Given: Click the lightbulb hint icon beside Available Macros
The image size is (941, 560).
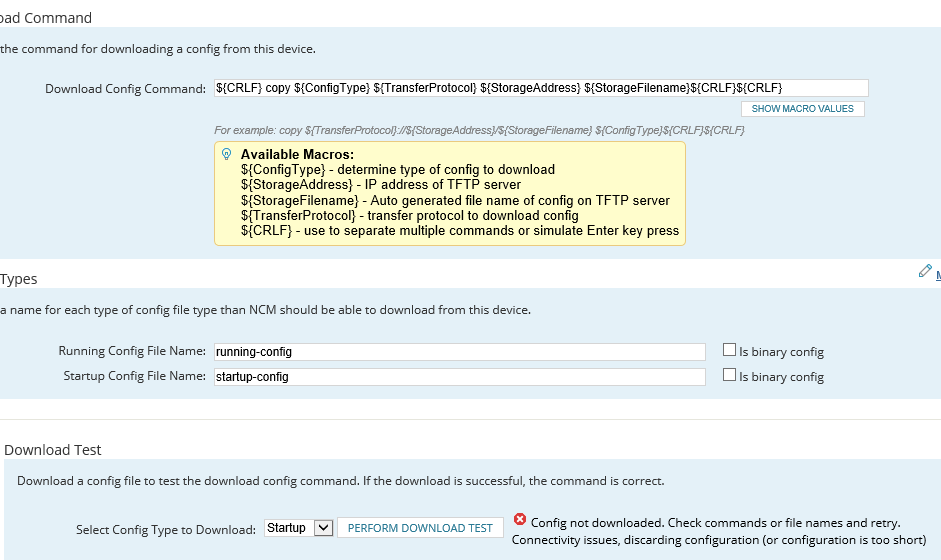Looking at the screenshot, I should tap(226, 154).
